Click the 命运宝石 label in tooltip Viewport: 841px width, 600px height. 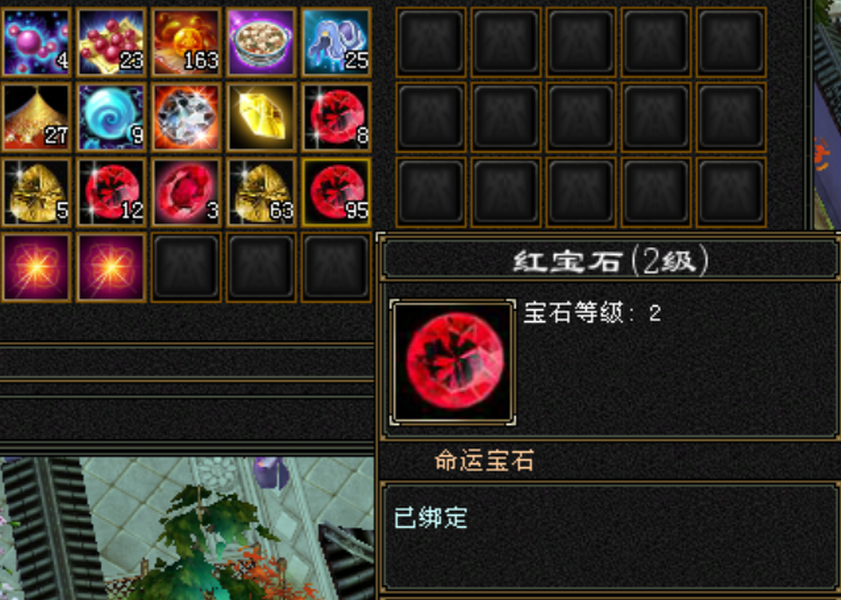(484, 461)
